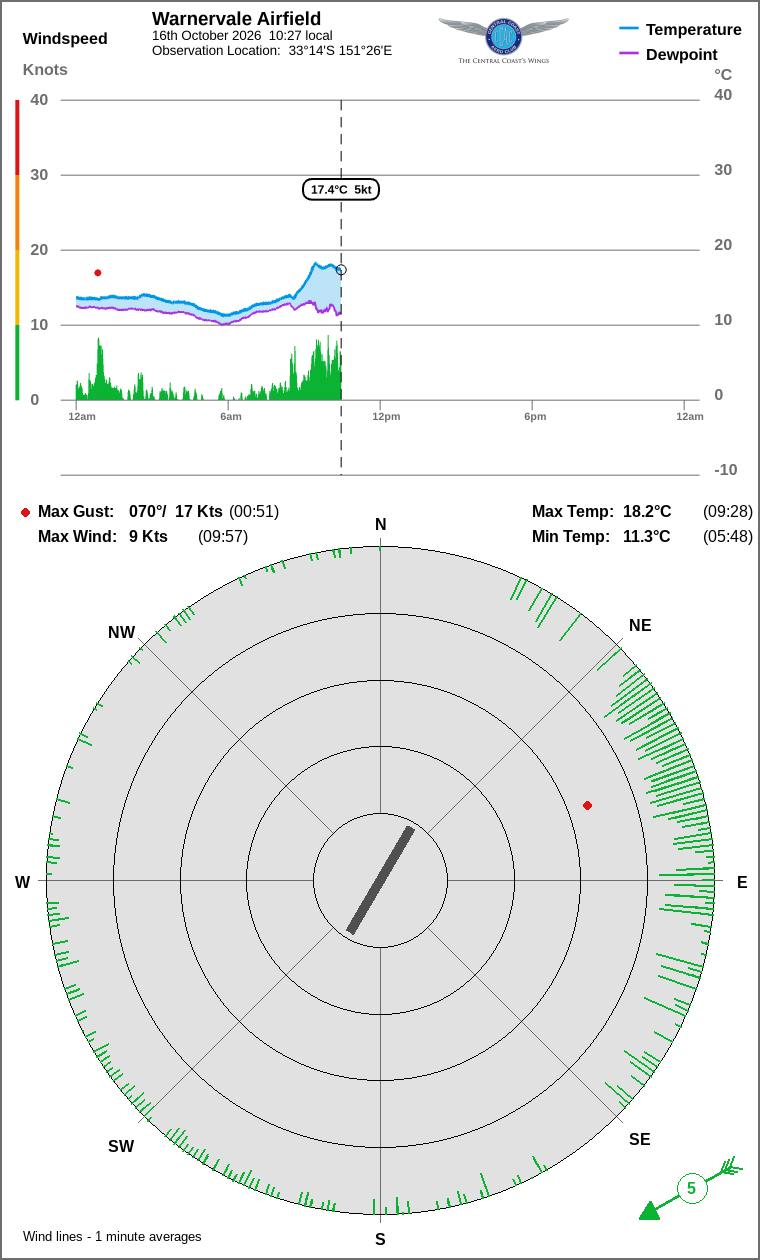Click the Windspeed heading
The image size is (760, 1260).
point(65,39)
